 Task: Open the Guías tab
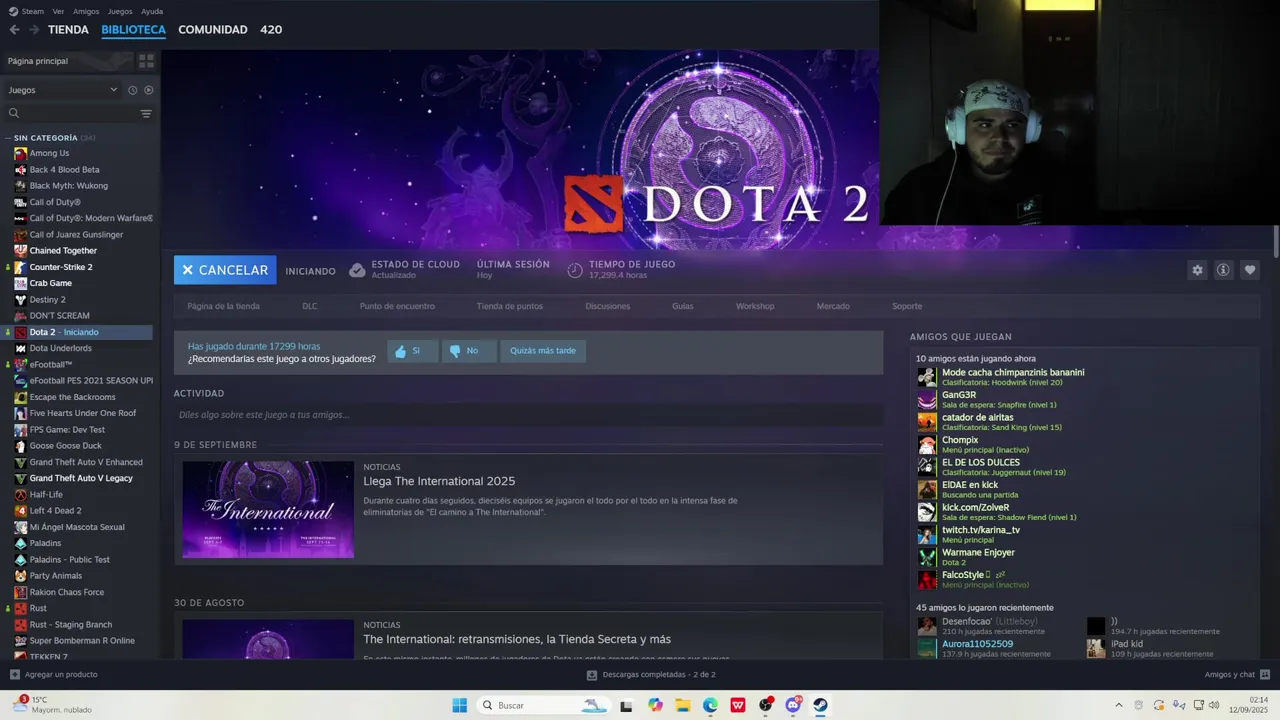tap(683, 306)
